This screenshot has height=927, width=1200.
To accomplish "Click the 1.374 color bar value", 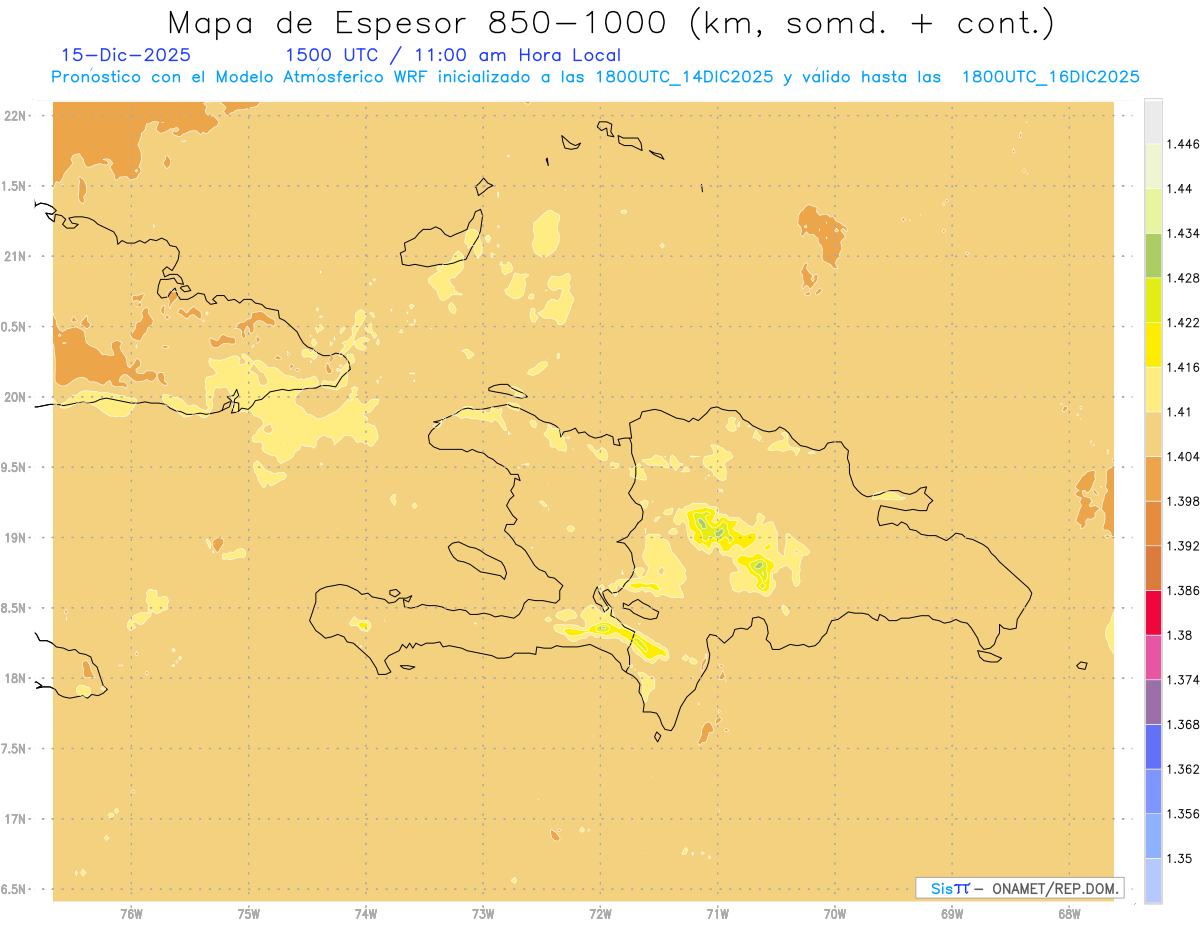I will click(x=1184, y=680).
